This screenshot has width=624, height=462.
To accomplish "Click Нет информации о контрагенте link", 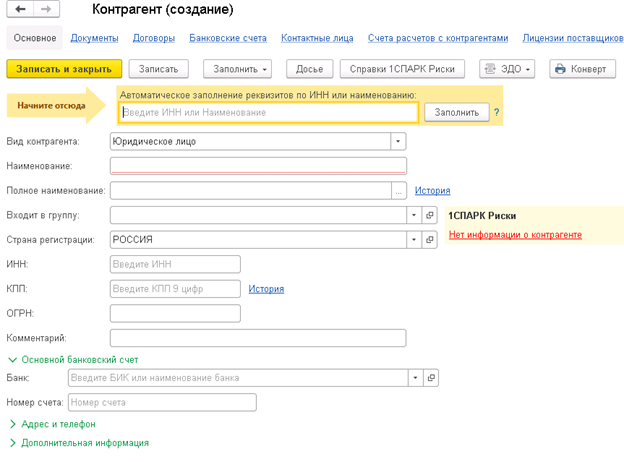I will pyautogui.click(x=515, y=235).
